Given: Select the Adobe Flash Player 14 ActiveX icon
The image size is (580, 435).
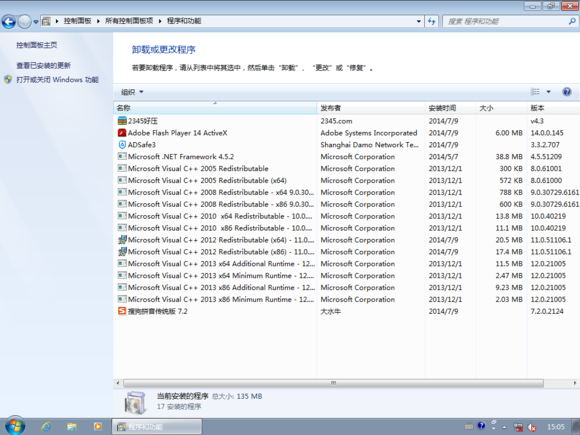Looking at the screenshot, I should (122, 133).
